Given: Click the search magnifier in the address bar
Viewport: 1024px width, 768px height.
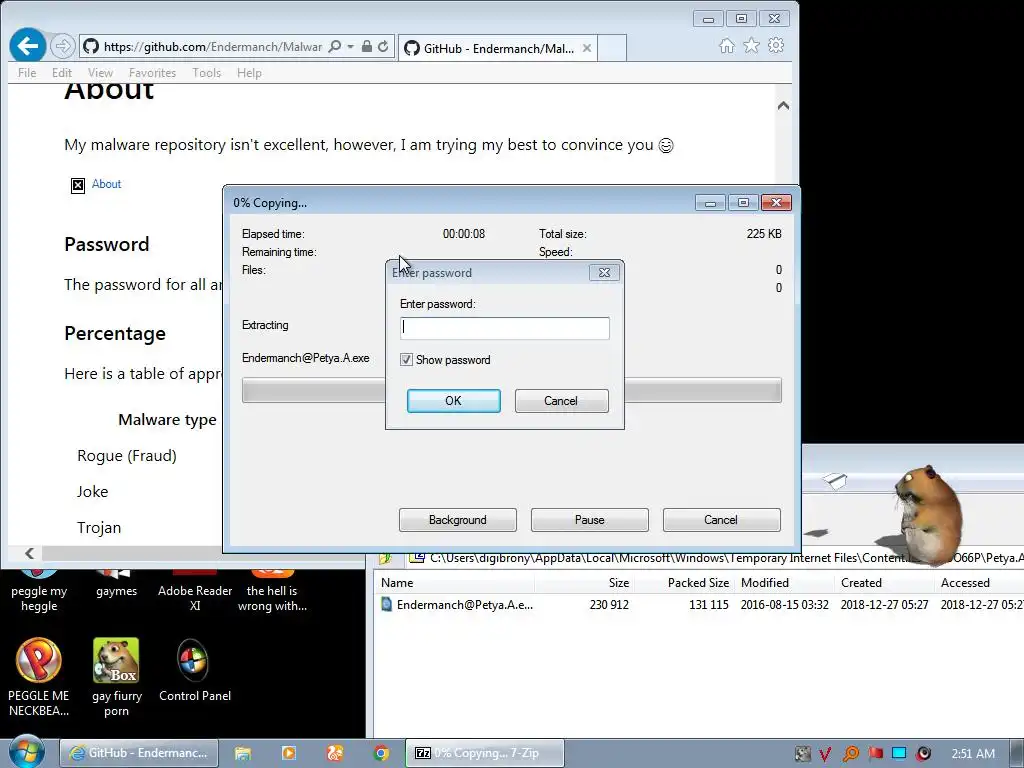Looking at the screenshot, I should [334, 46].
